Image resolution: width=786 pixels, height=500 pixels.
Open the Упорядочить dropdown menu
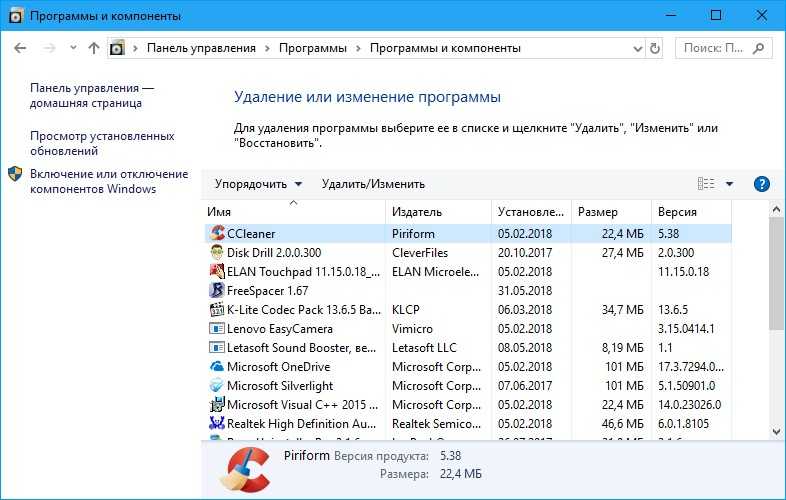click(x=258, y=184)
